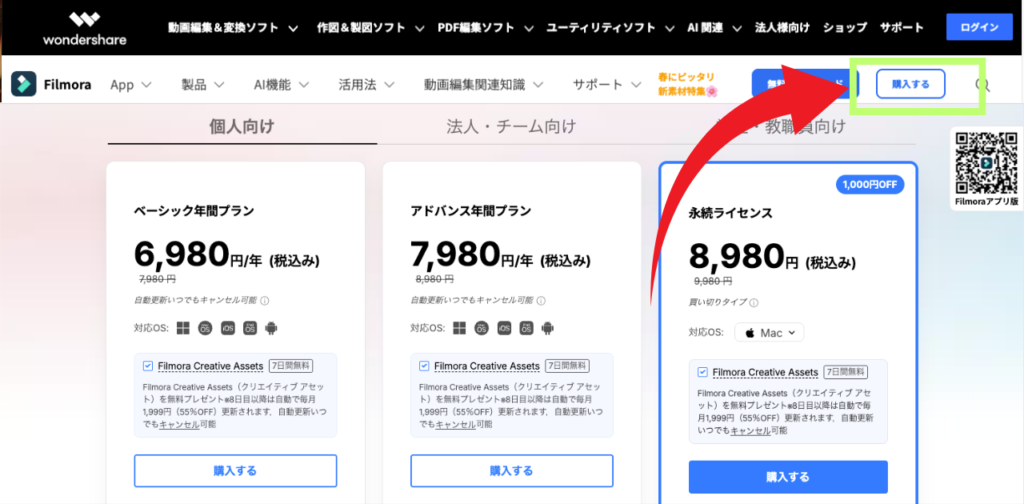
Task: Toggle Creative Assets checkbox in ベーシック plan
Action: [x=148, y=366]
